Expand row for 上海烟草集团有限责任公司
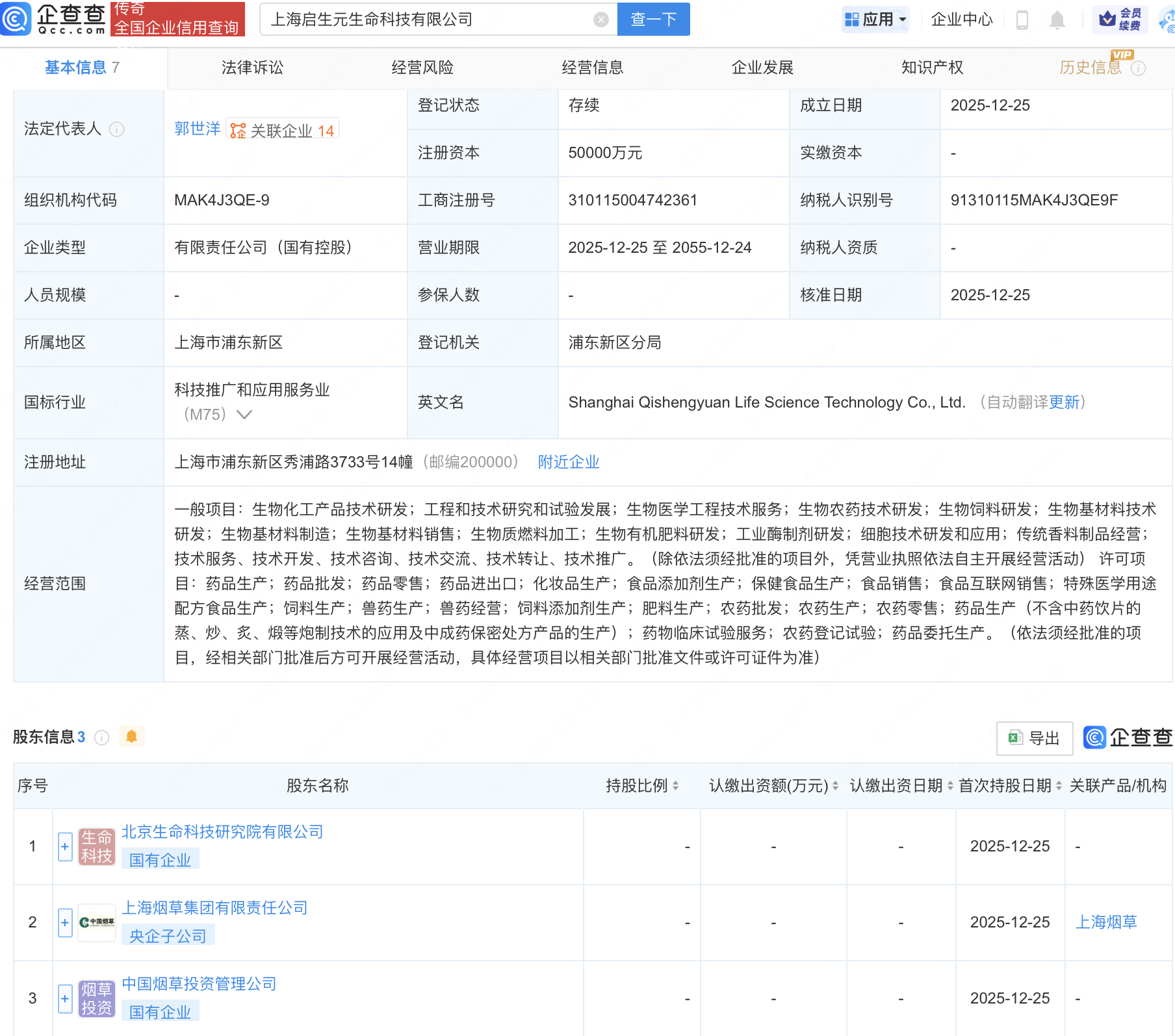The width and height of the screenshot is (1175, 1036). (x=65, y=922)
